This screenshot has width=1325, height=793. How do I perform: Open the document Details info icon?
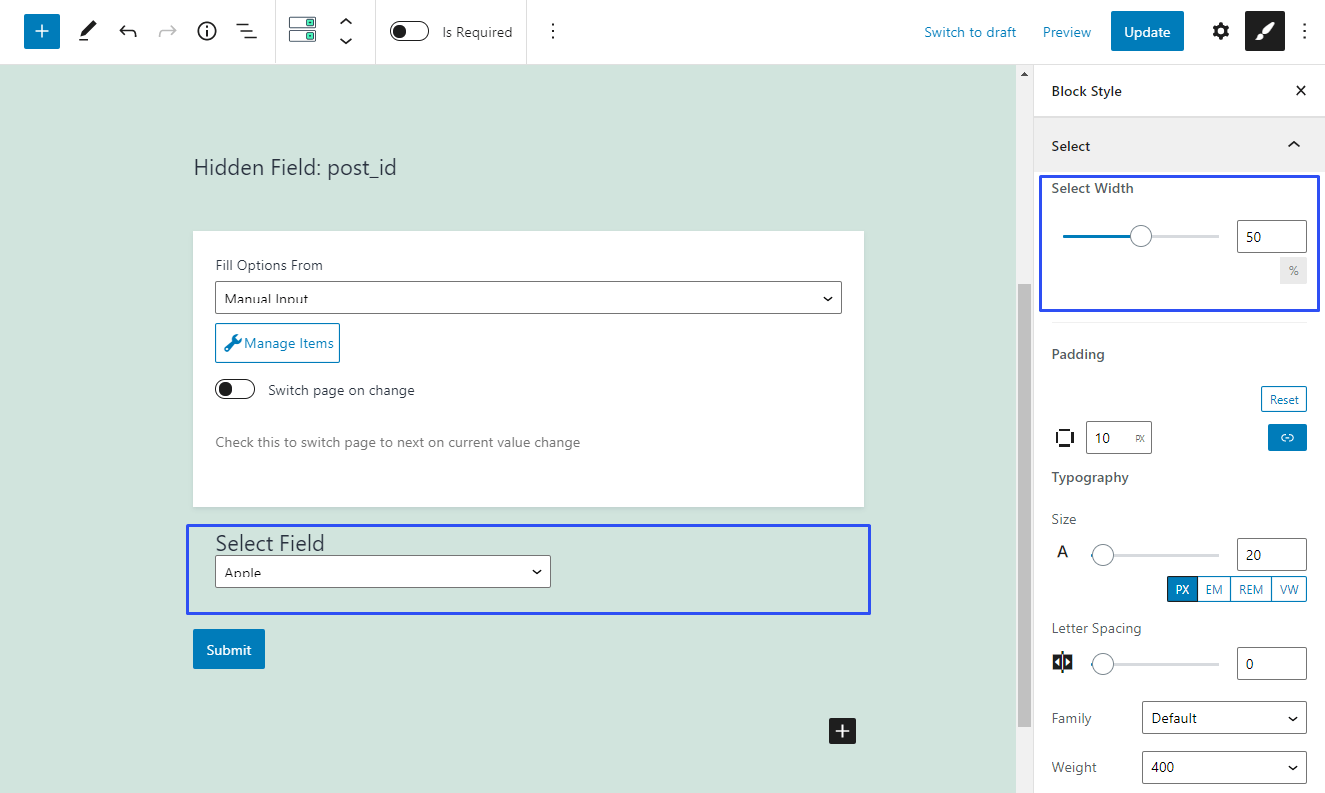pos(207,31)
